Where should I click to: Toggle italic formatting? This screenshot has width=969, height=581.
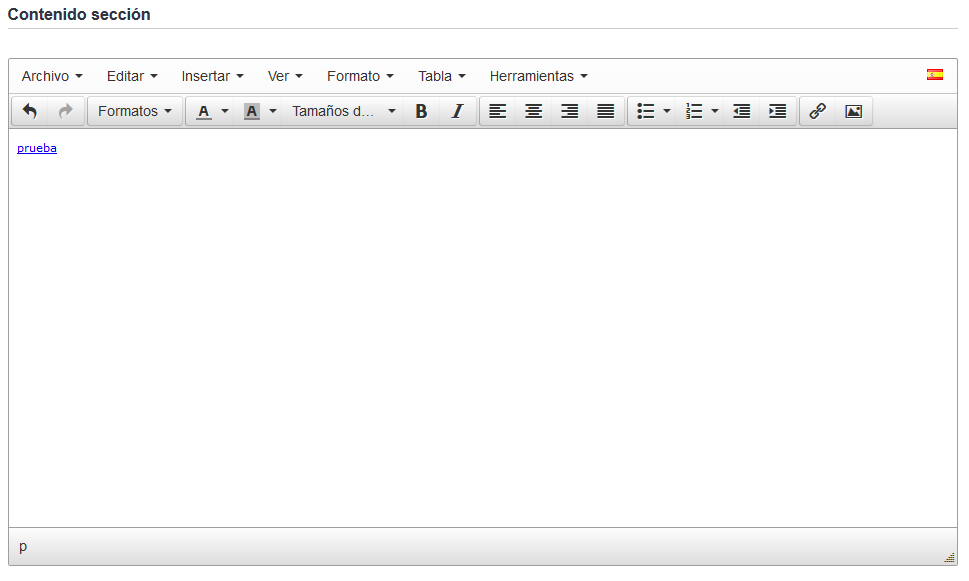coord(457,111)
